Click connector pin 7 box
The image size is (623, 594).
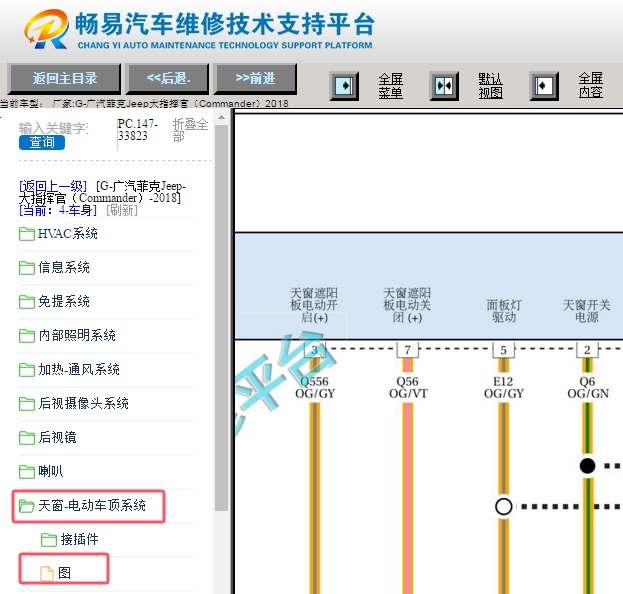point(408,350)
